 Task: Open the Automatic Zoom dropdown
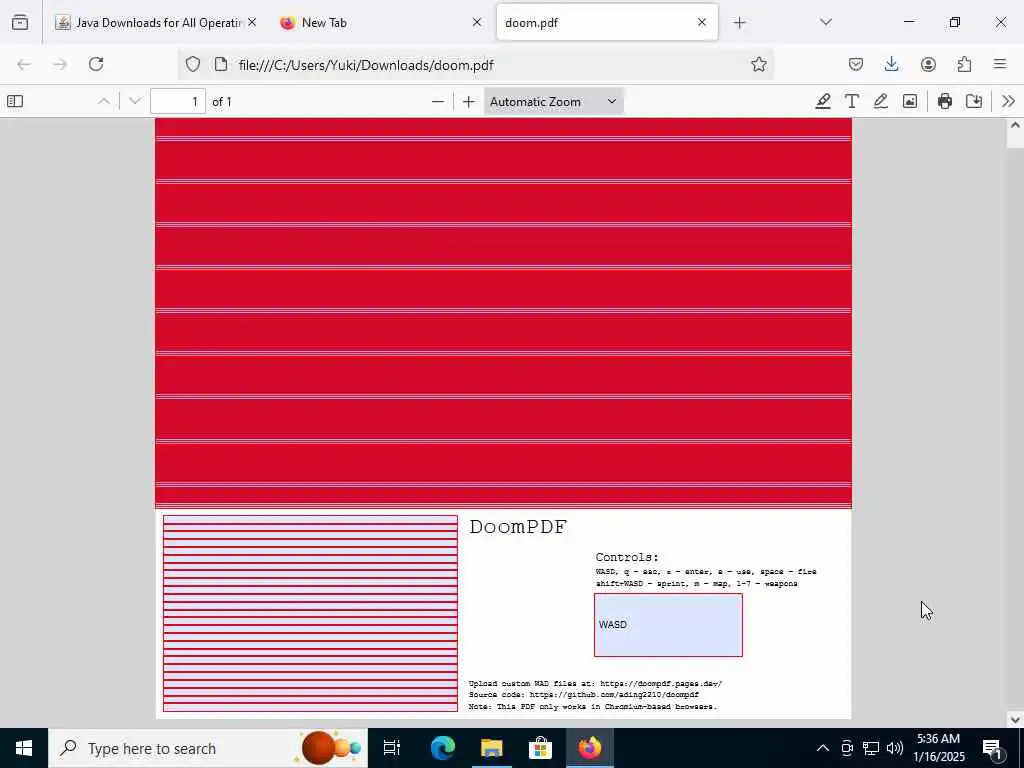[x=554, y=101]
